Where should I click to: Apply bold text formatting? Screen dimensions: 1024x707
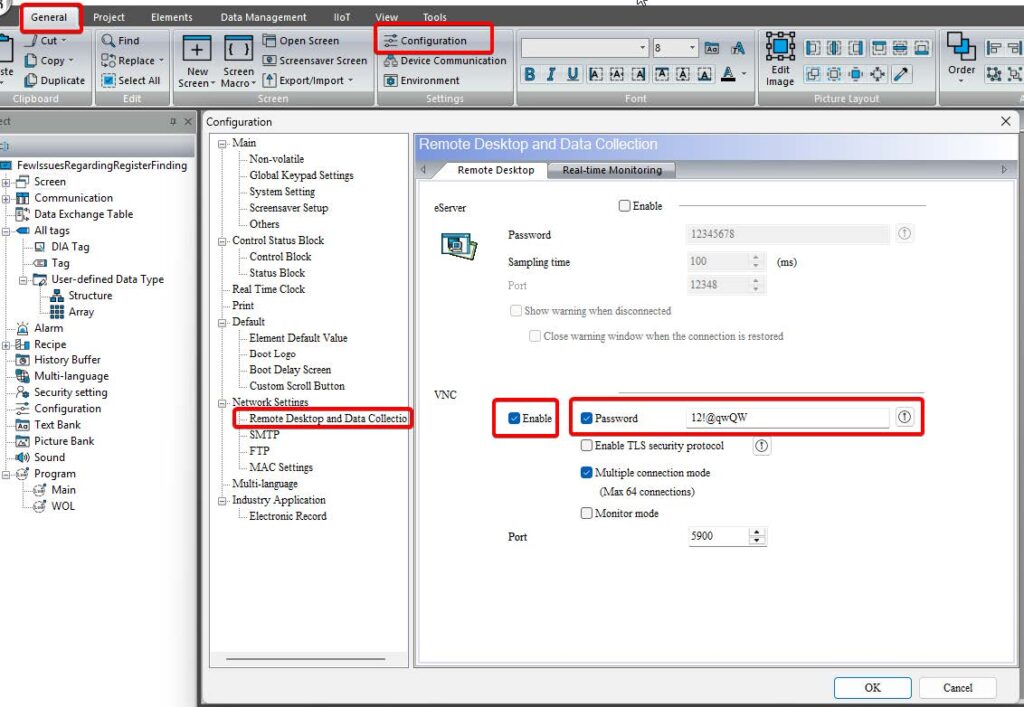pyautogui.click(x=530, y=74)
